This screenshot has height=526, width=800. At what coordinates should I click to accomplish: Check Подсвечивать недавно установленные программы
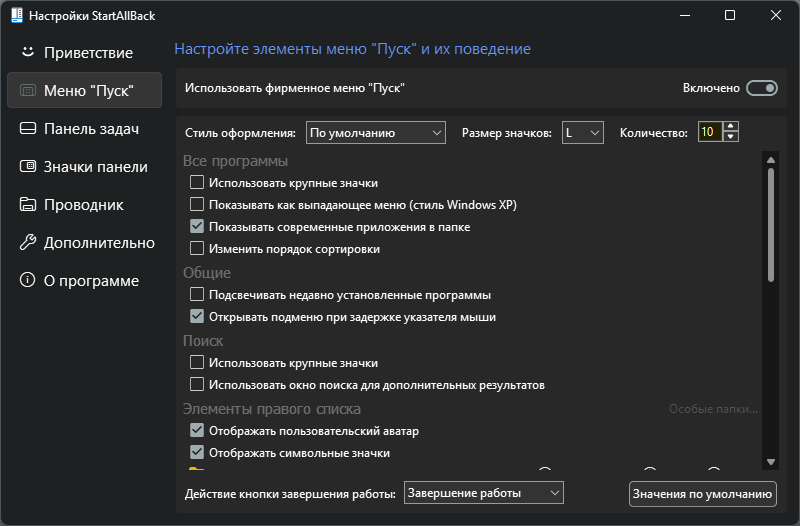(x=197, y=294)
